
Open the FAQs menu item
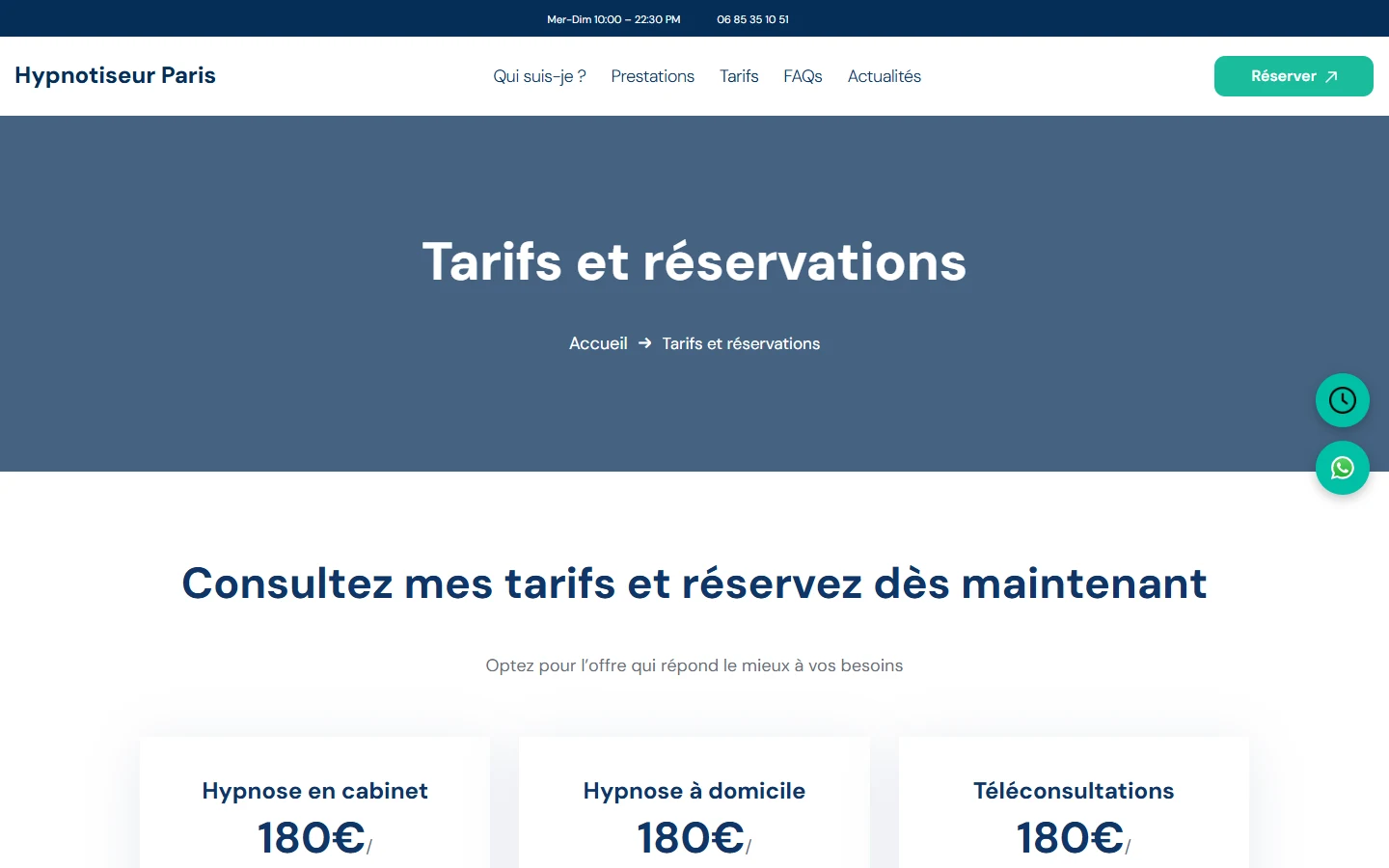[x=803, y=76]
